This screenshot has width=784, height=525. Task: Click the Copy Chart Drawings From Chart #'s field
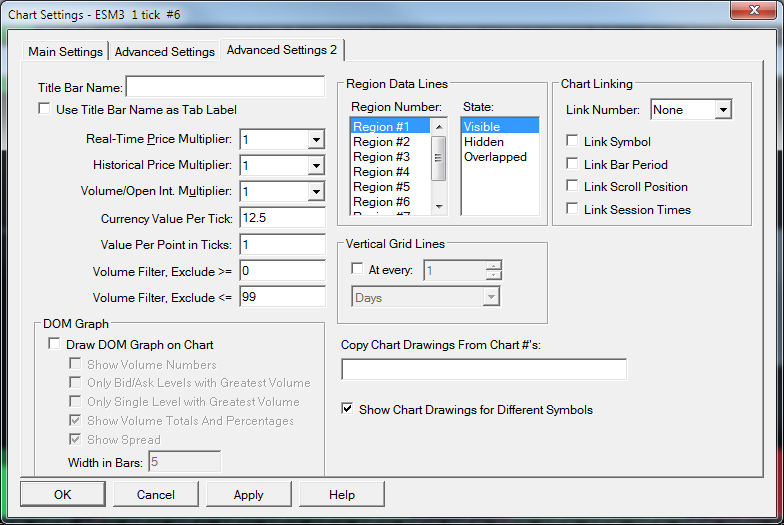click(x=484, y=369)
